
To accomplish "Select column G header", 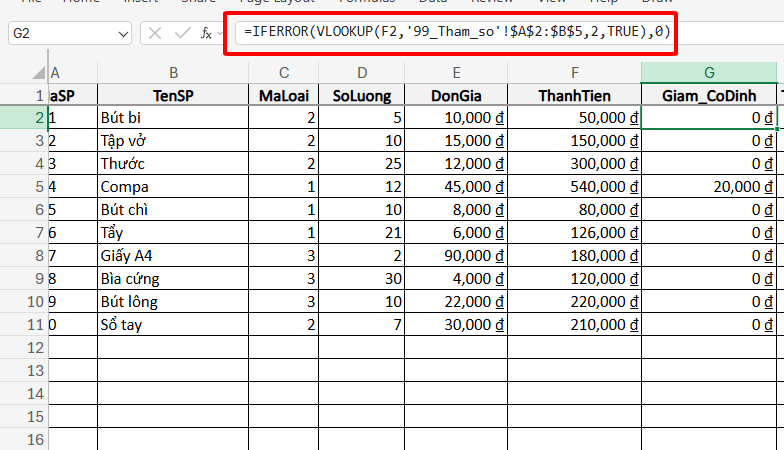I will click(709, 73).
